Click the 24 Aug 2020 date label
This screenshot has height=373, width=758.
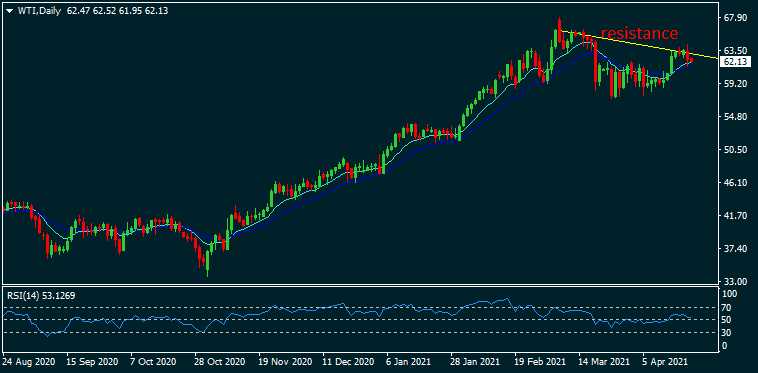tap(28, 361)
